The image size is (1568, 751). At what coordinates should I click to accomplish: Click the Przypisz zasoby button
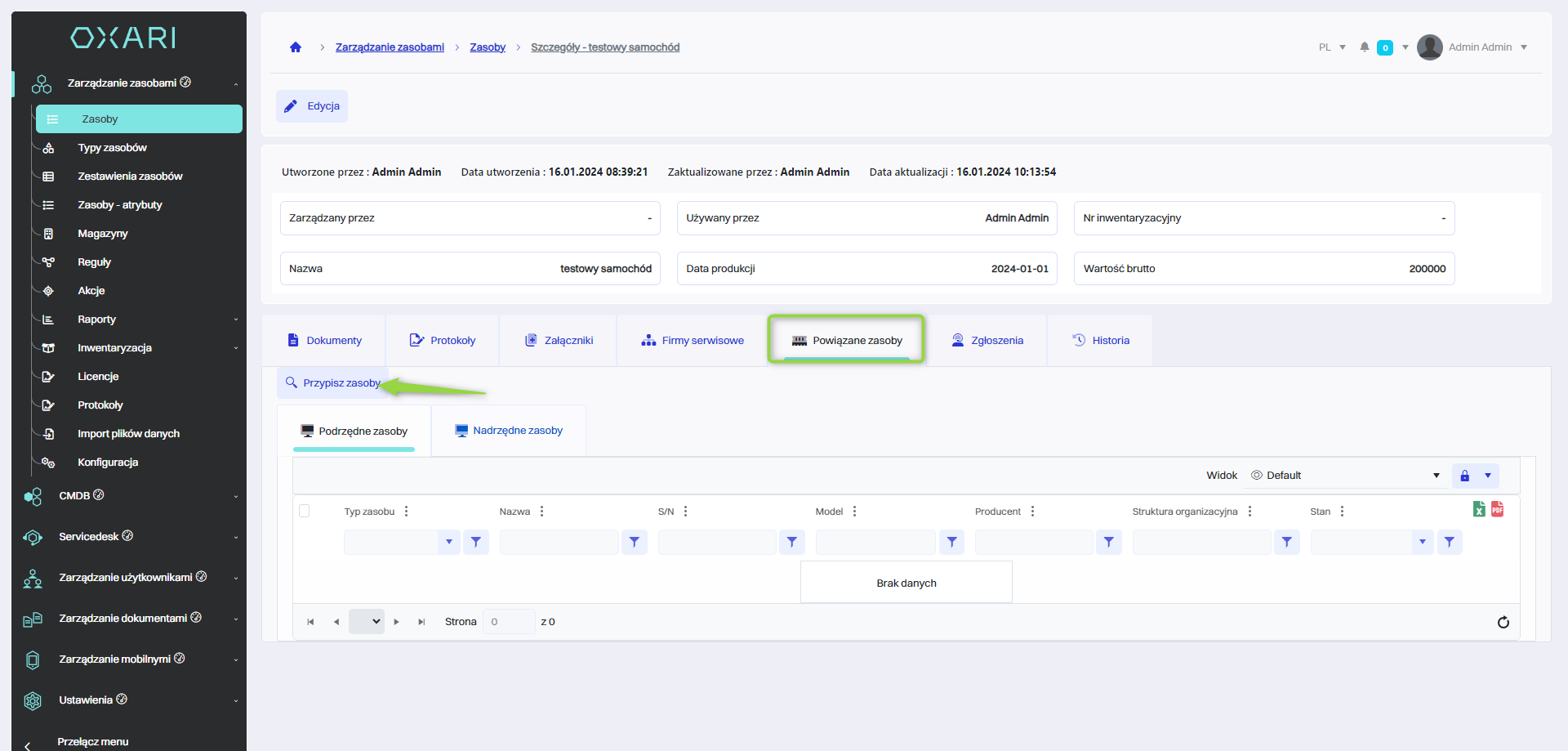[x=333, y=383]
